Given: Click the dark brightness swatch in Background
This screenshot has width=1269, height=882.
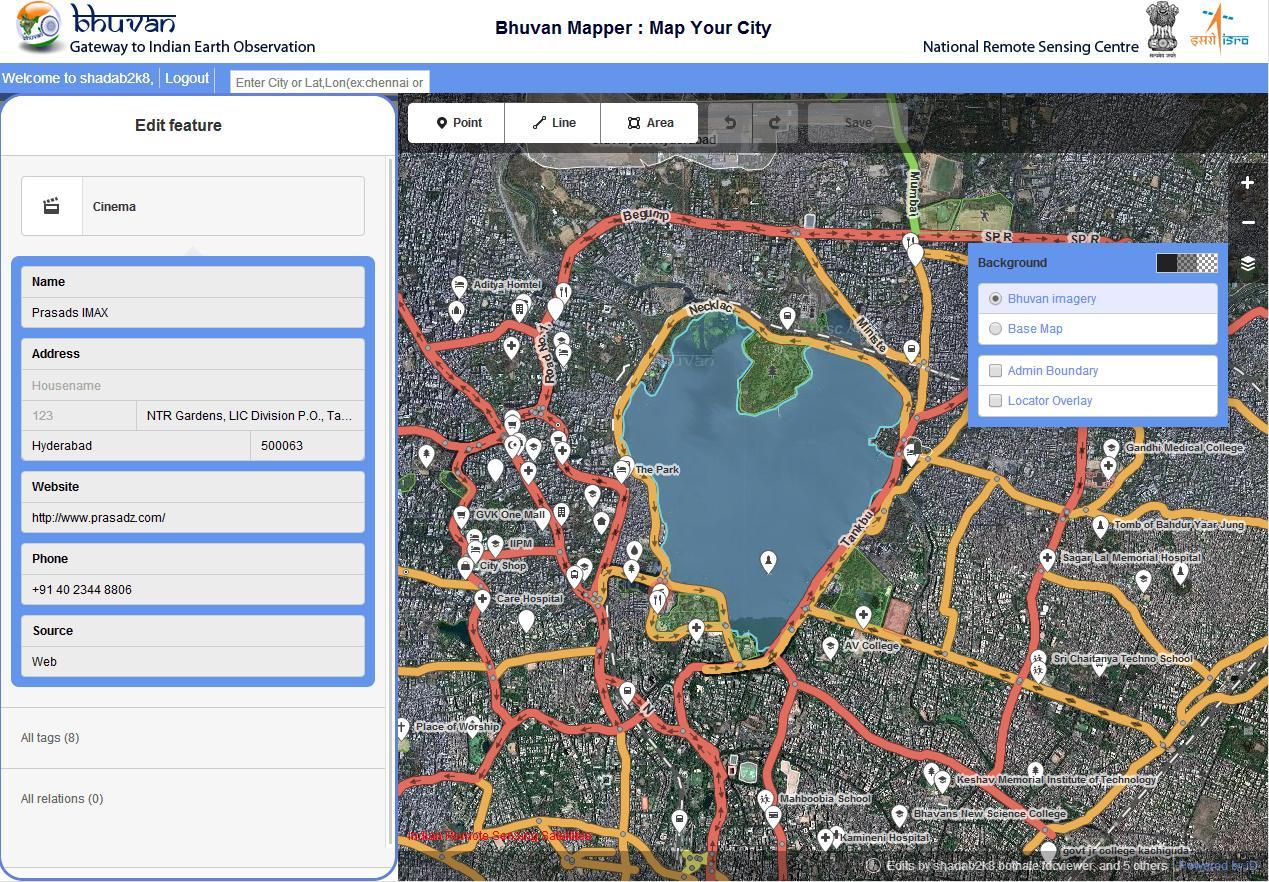Looking at the screenshot, I should pyautogui.click(x=1166, y=263).
